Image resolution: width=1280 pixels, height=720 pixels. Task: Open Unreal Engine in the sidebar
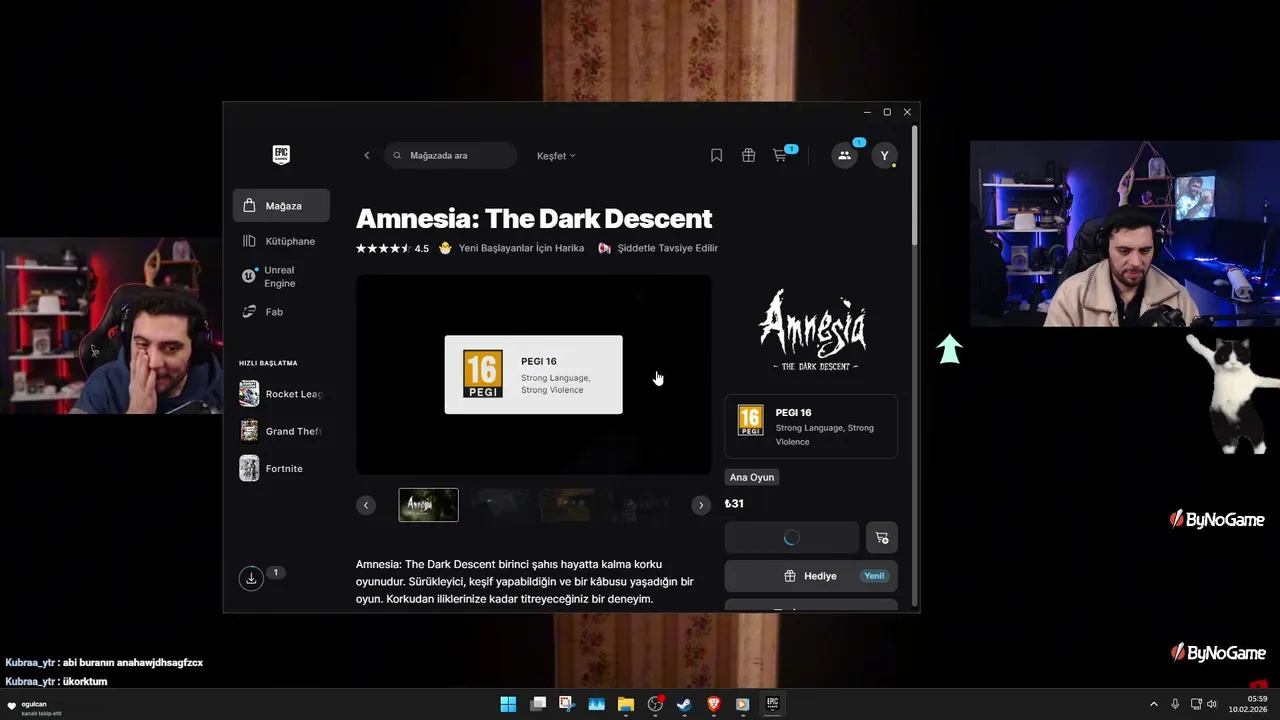(281, 276)
